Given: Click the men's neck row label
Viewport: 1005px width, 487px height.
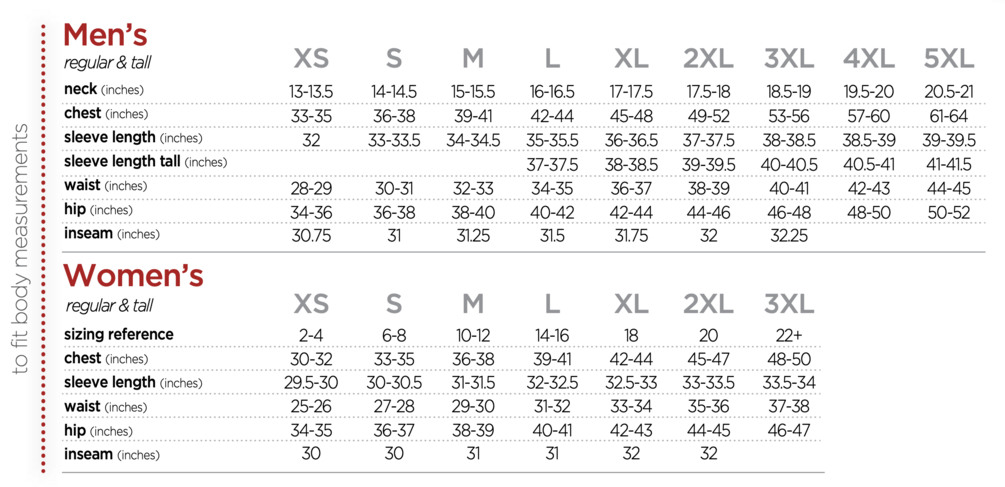Looking at the screenshot, I should (104, 90).
